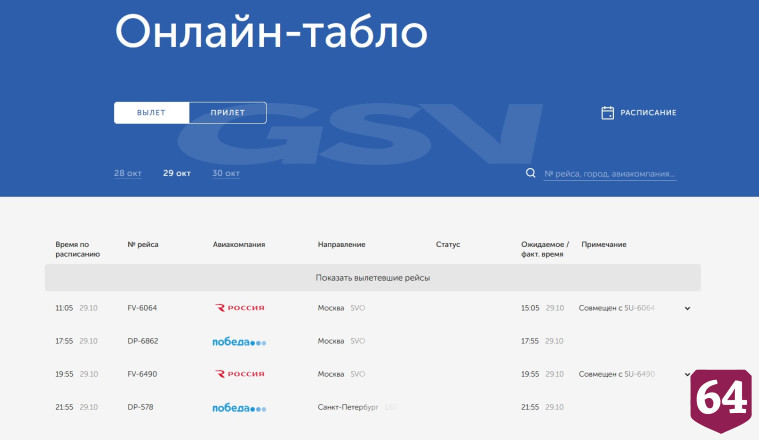Expand the FV-6490 row chevron
Image resolution: width=759 pixels, height=440 pixels.
click(x=687, y=374)
